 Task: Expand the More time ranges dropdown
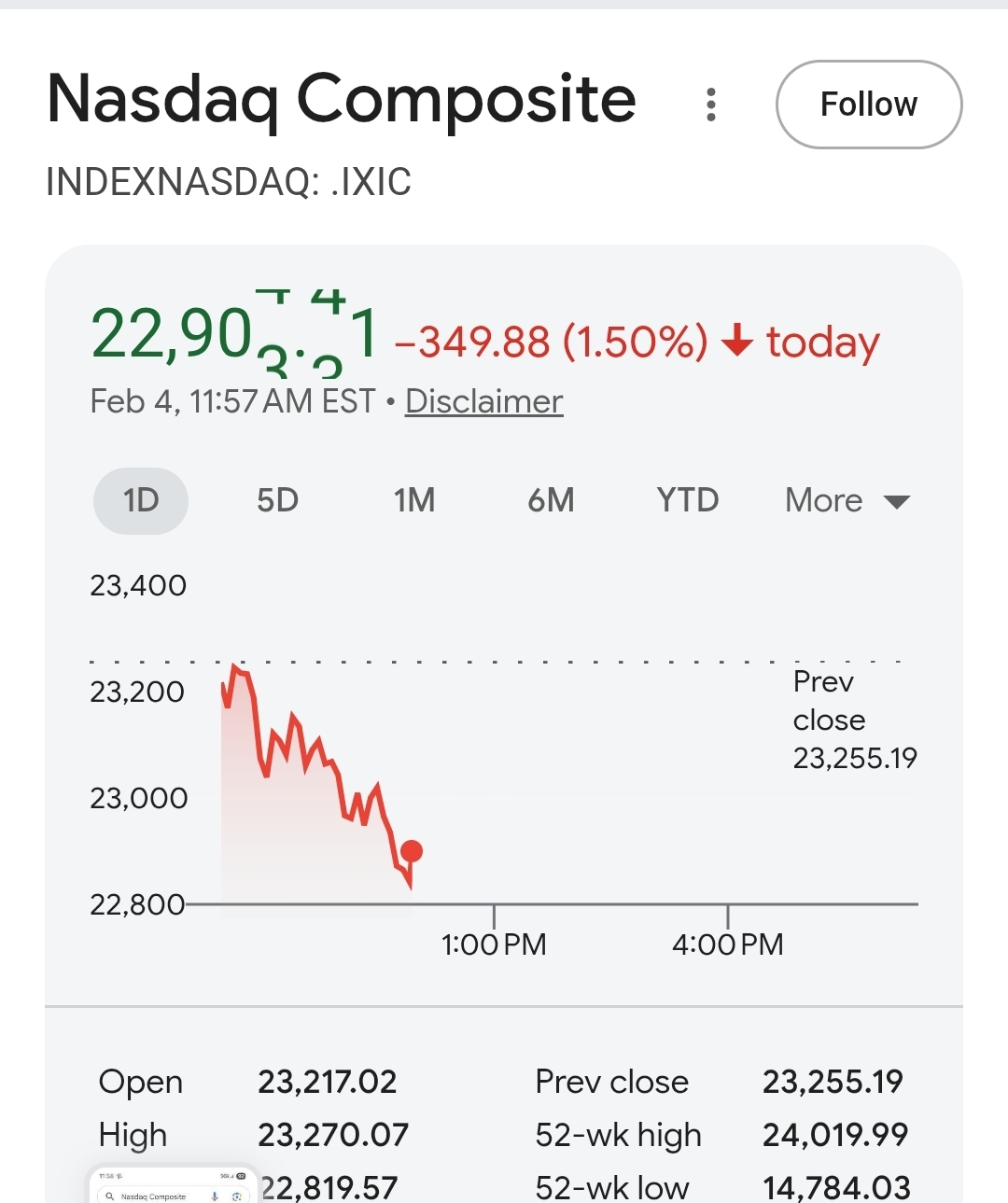click(x=824, y=500)
